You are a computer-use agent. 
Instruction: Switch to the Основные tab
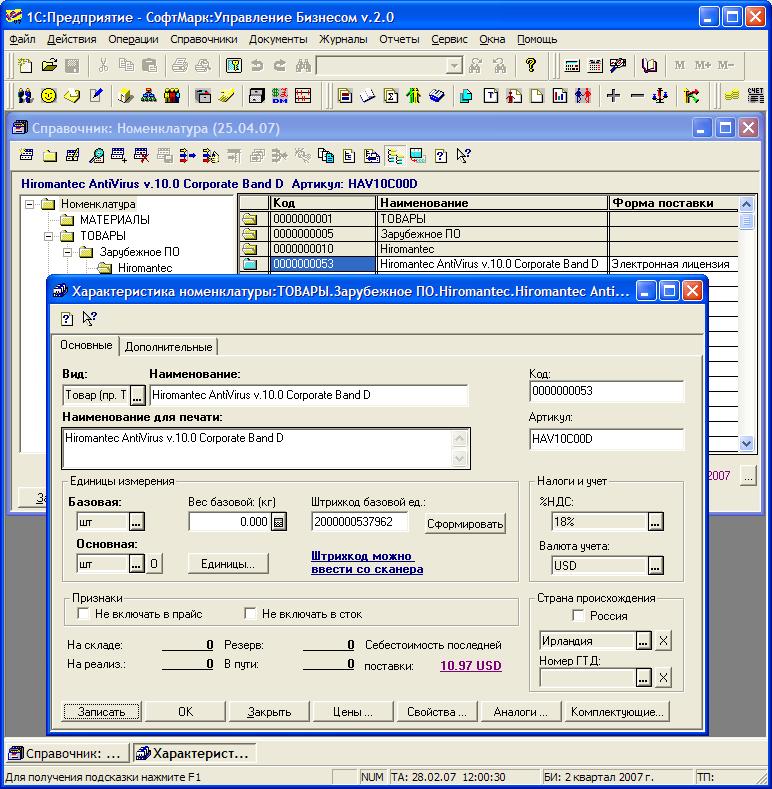point(86,345)
